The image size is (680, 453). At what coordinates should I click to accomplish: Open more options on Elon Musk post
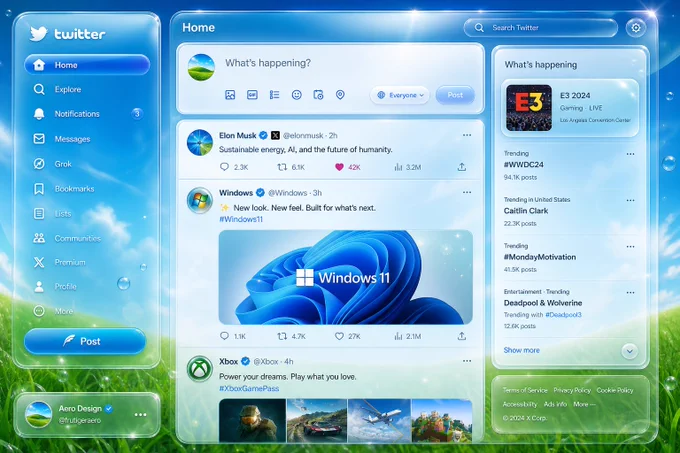(x=467, y=135)
